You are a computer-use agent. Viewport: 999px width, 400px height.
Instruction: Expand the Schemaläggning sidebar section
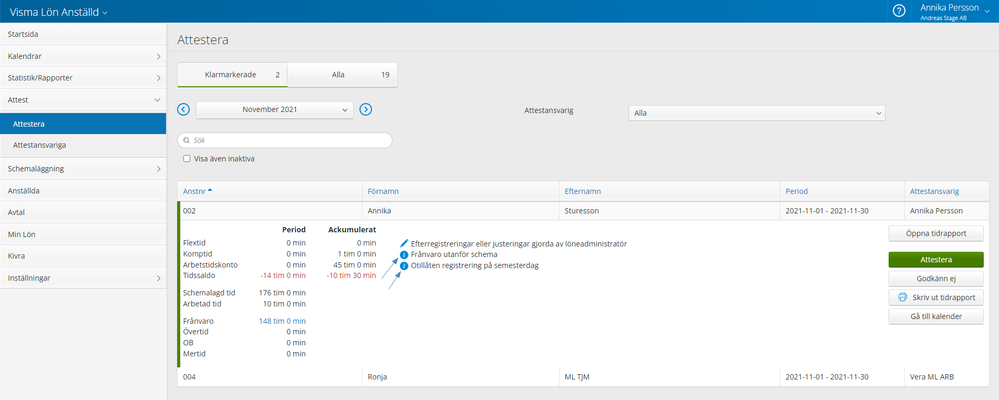[158, 169]
